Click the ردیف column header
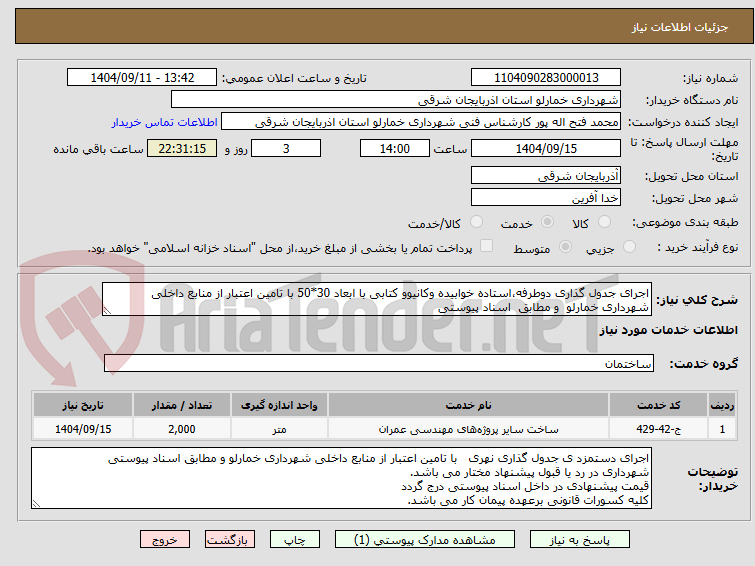 tap(722, 405)
